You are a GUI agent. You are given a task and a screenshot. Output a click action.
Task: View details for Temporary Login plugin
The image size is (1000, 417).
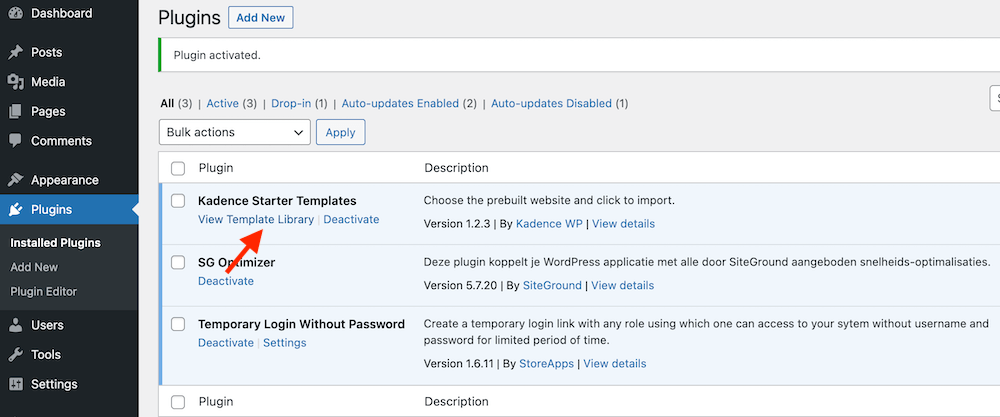(615, 363)
